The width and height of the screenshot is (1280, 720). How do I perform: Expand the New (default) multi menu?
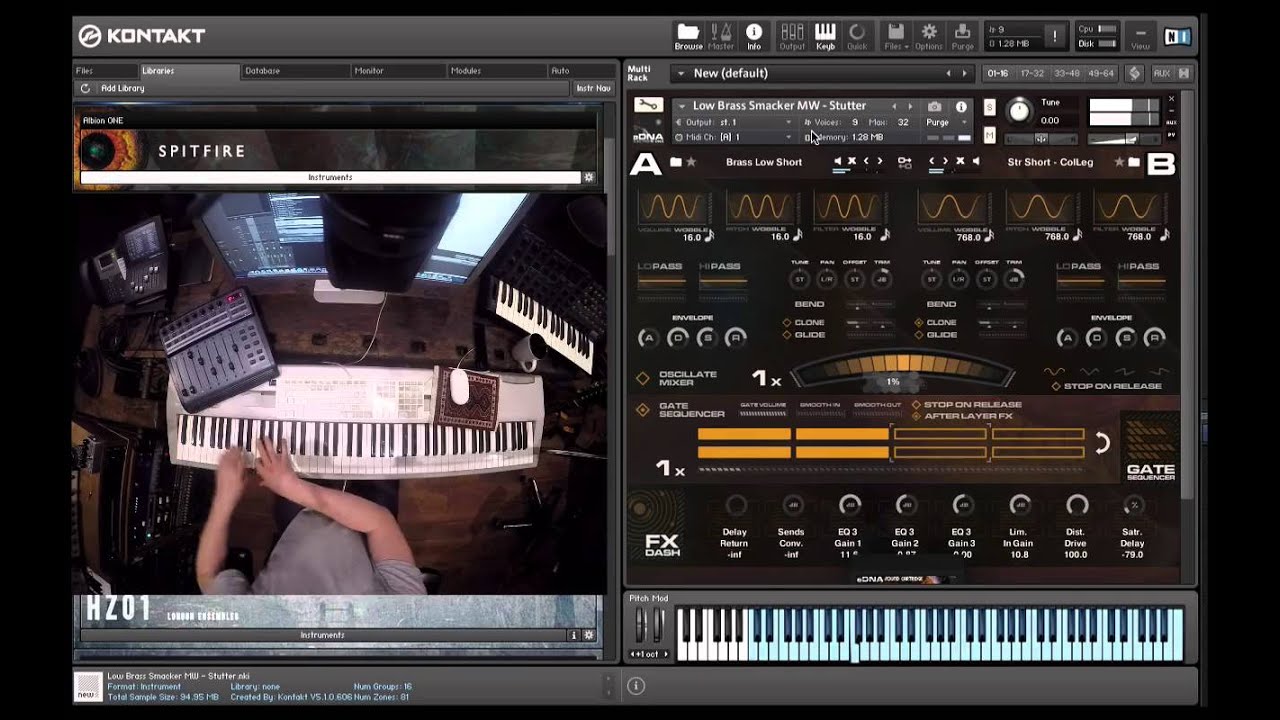point(680,73)
